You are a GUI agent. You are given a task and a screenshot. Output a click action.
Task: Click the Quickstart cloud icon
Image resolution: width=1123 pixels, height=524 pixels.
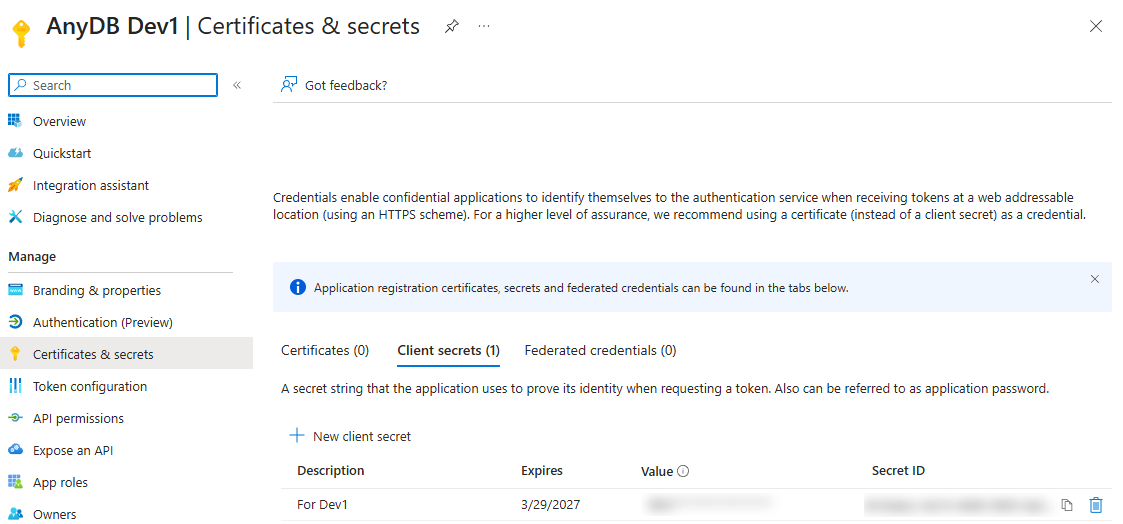[x=16, y=153]
